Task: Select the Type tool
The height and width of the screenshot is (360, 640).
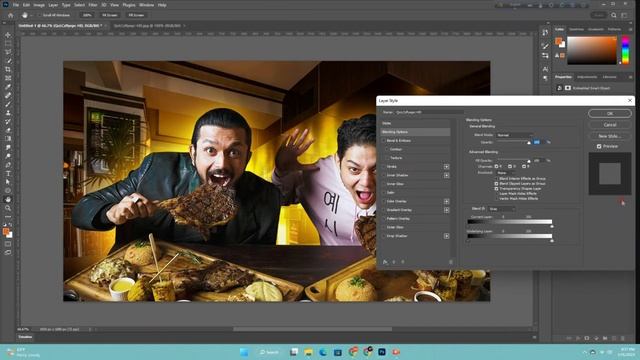Action: pos(8,173)
